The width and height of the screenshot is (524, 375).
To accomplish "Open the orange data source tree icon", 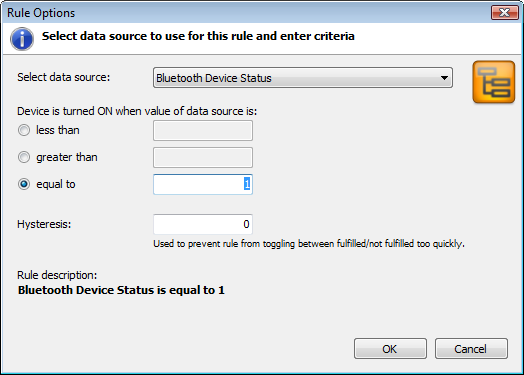I will 494,82.
